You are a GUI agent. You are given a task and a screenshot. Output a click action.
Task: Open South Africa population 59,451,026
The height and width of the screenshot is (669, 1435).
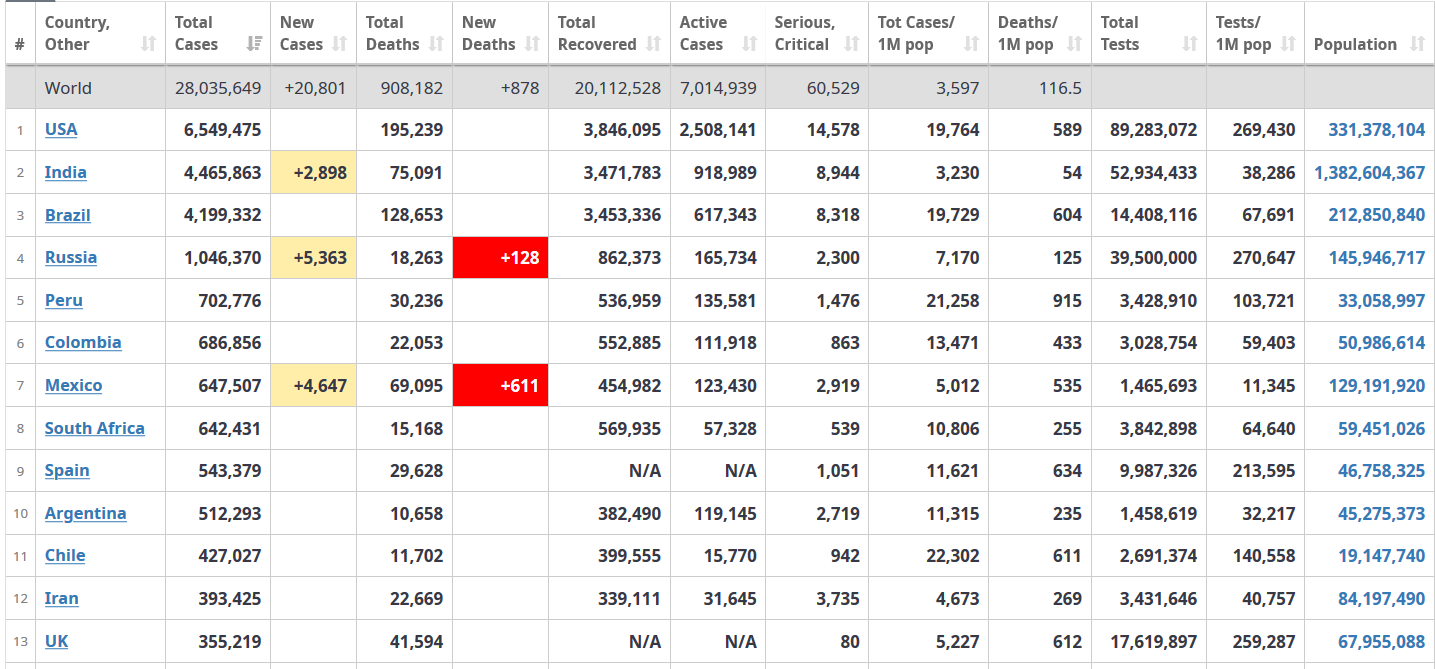(1382, 429)
